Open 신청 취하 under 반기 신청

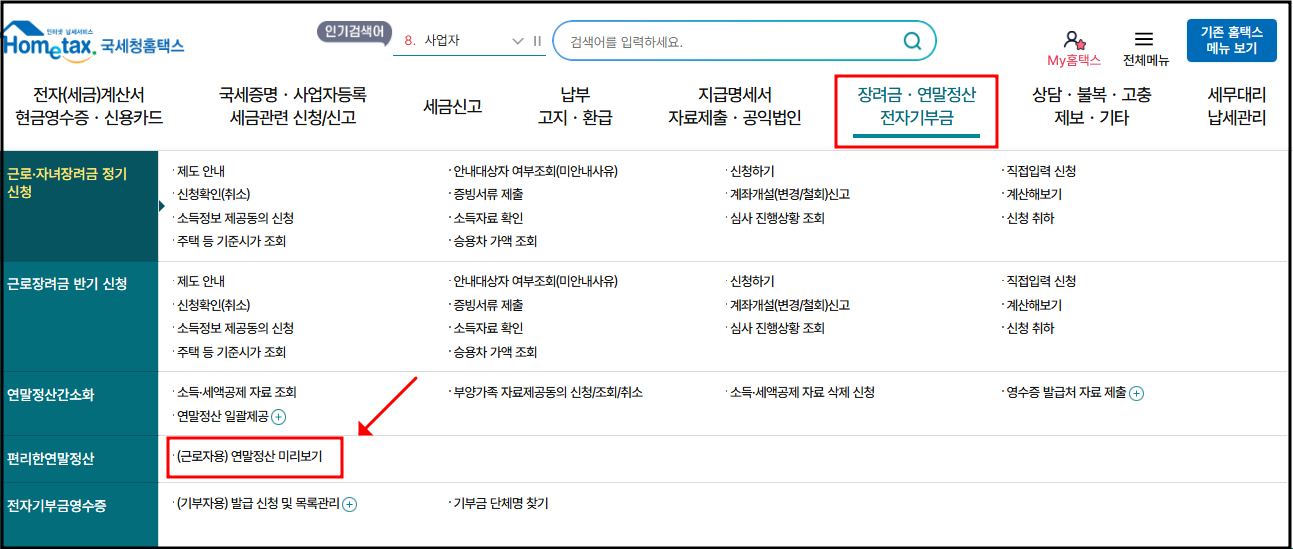[1030, 328]
